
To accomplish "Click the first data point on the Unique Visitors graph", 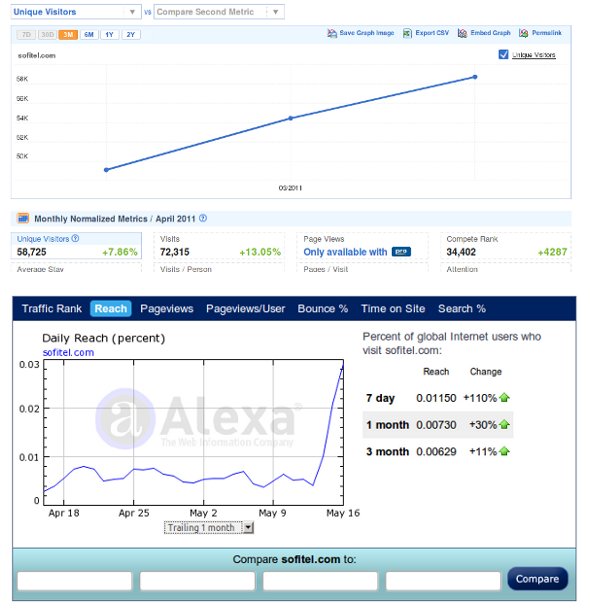I will point(106,170).
